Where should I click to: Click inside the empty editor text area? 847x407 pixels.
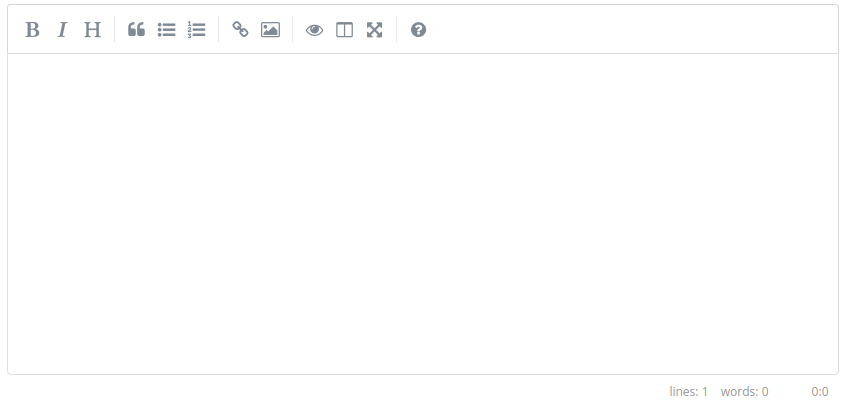coord(422,213)
